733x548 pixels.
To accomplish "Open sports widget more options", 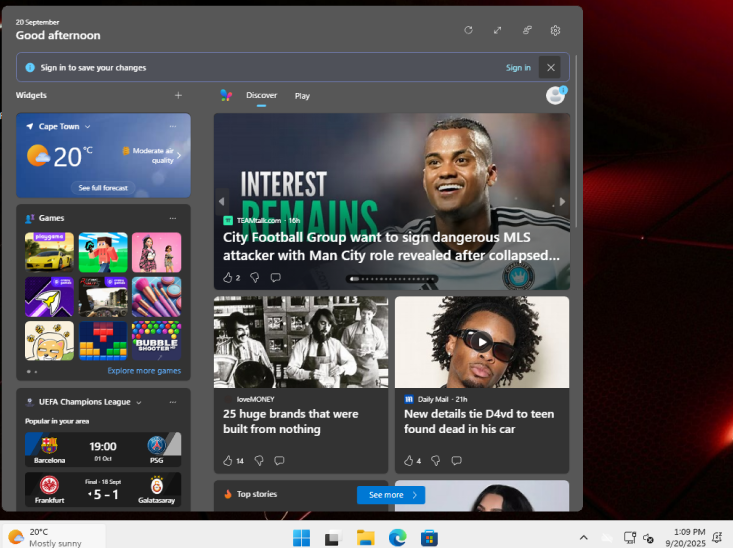I will click(173, 402).
